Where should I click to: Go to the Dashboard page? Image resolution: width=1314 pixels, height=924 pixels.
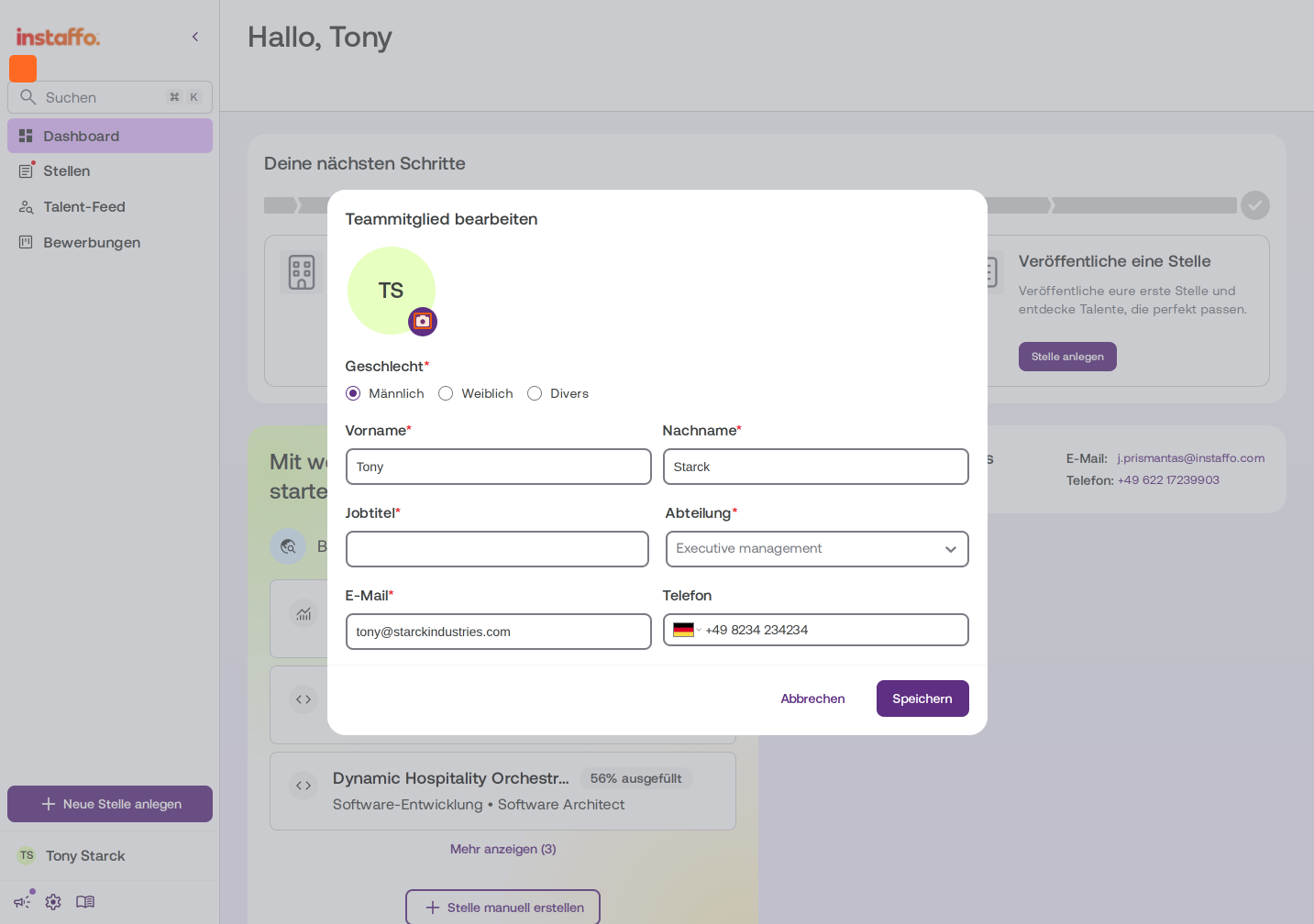coord(110,136)
